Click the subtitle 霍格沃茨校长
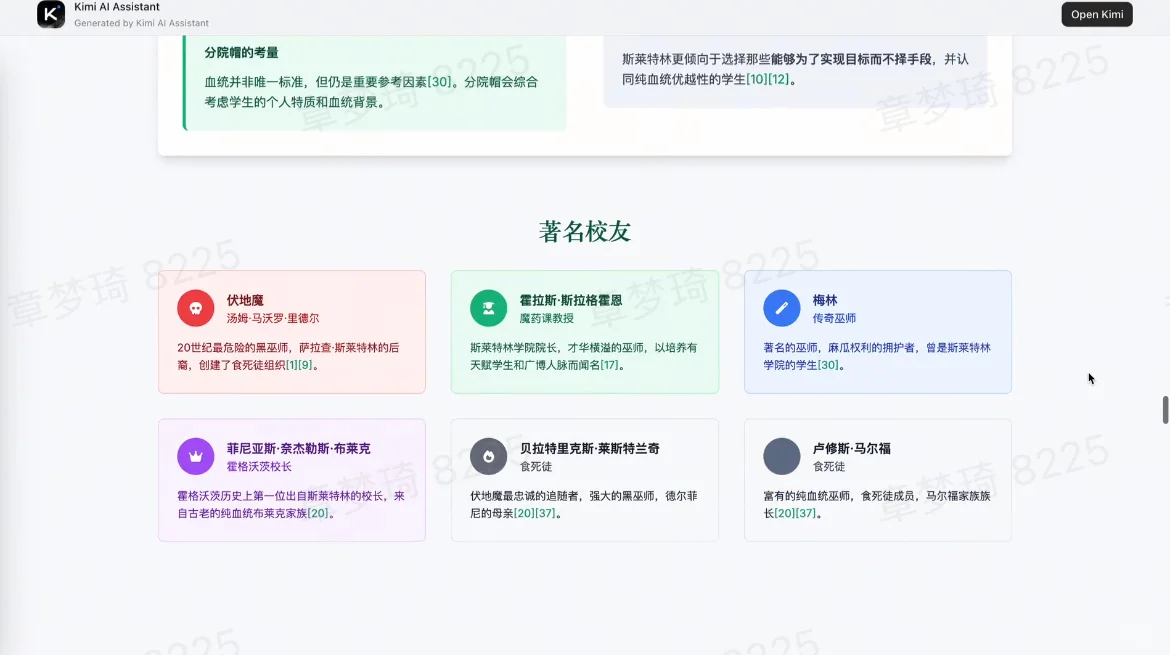 (259, 467)
